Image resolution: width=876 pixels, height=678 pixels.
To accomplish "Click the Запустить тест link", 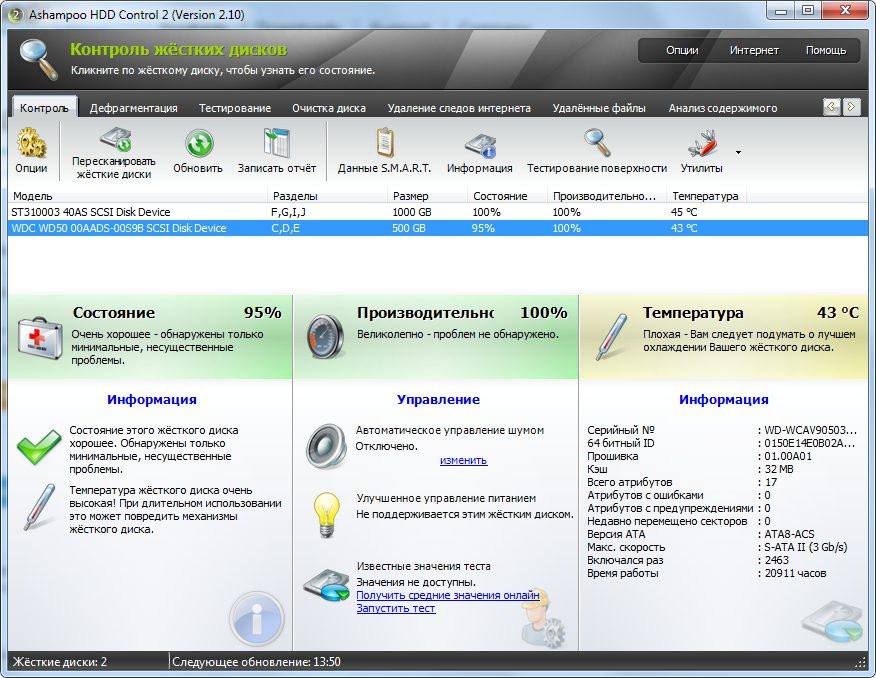I will click(396, 609).
